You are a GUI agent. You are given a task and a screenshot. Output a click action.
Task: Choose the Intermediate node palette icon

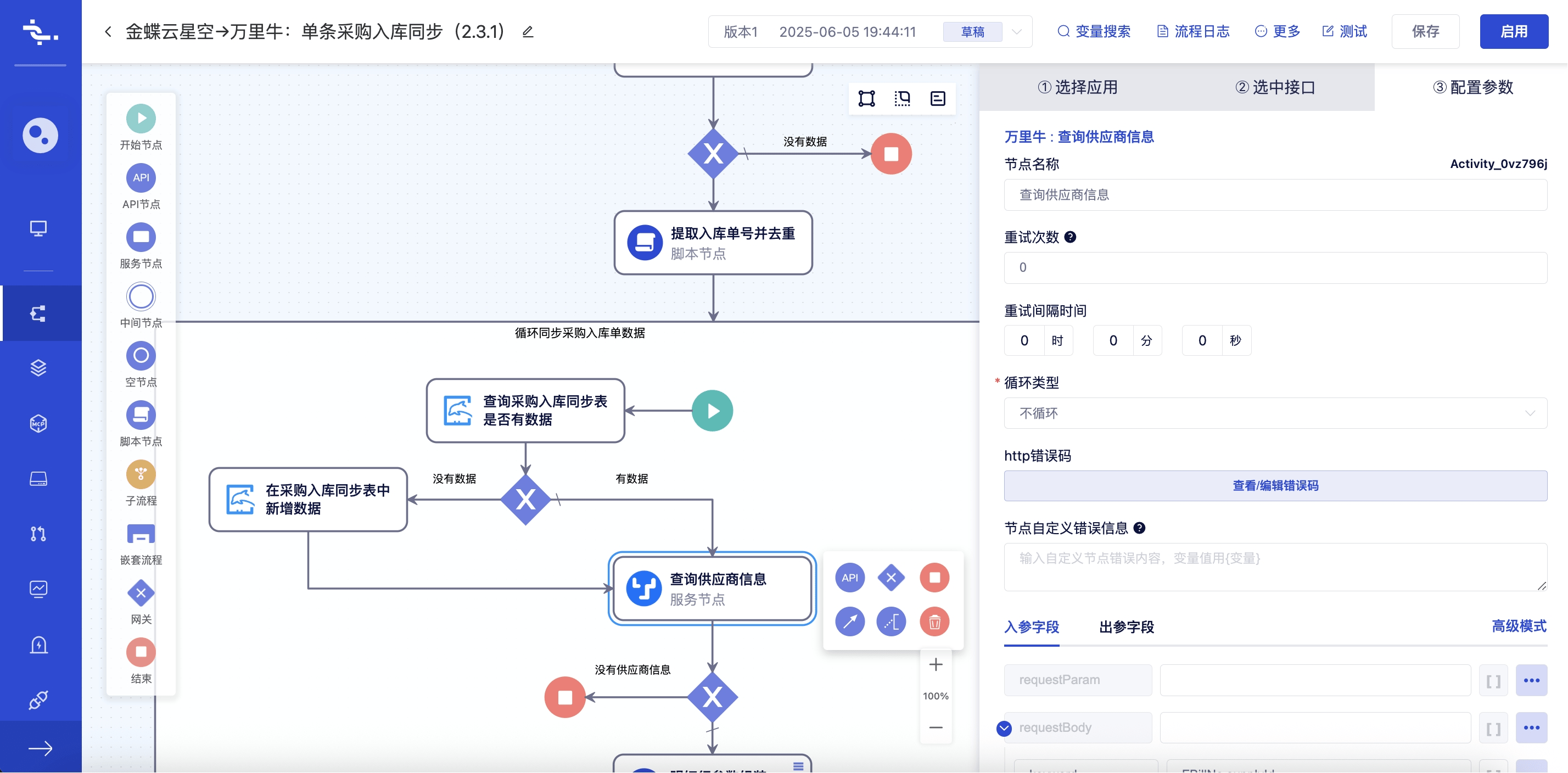[x=141, y=296]
